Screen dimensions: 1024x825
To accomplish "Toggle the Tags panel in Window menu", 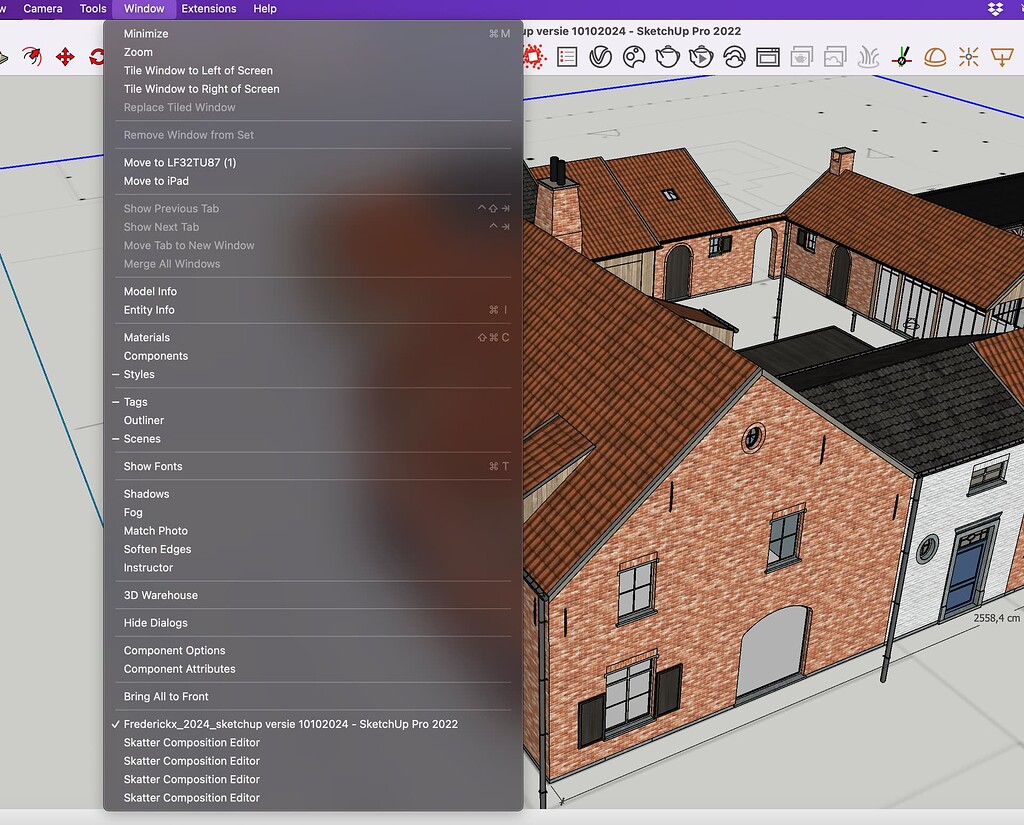I will [135, 402].
